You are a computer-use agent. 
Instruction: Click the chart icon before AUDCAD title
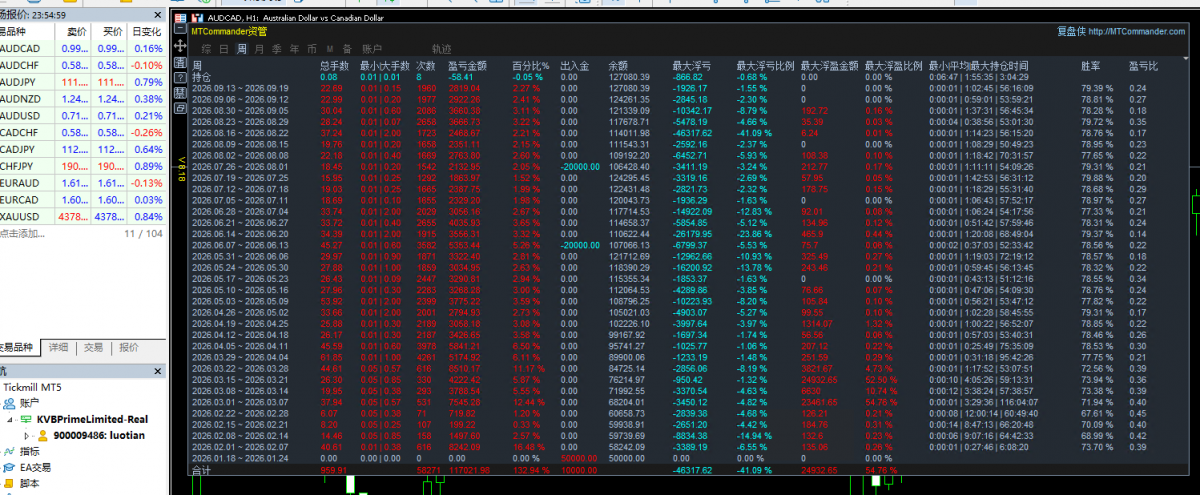tap(197, 18)
